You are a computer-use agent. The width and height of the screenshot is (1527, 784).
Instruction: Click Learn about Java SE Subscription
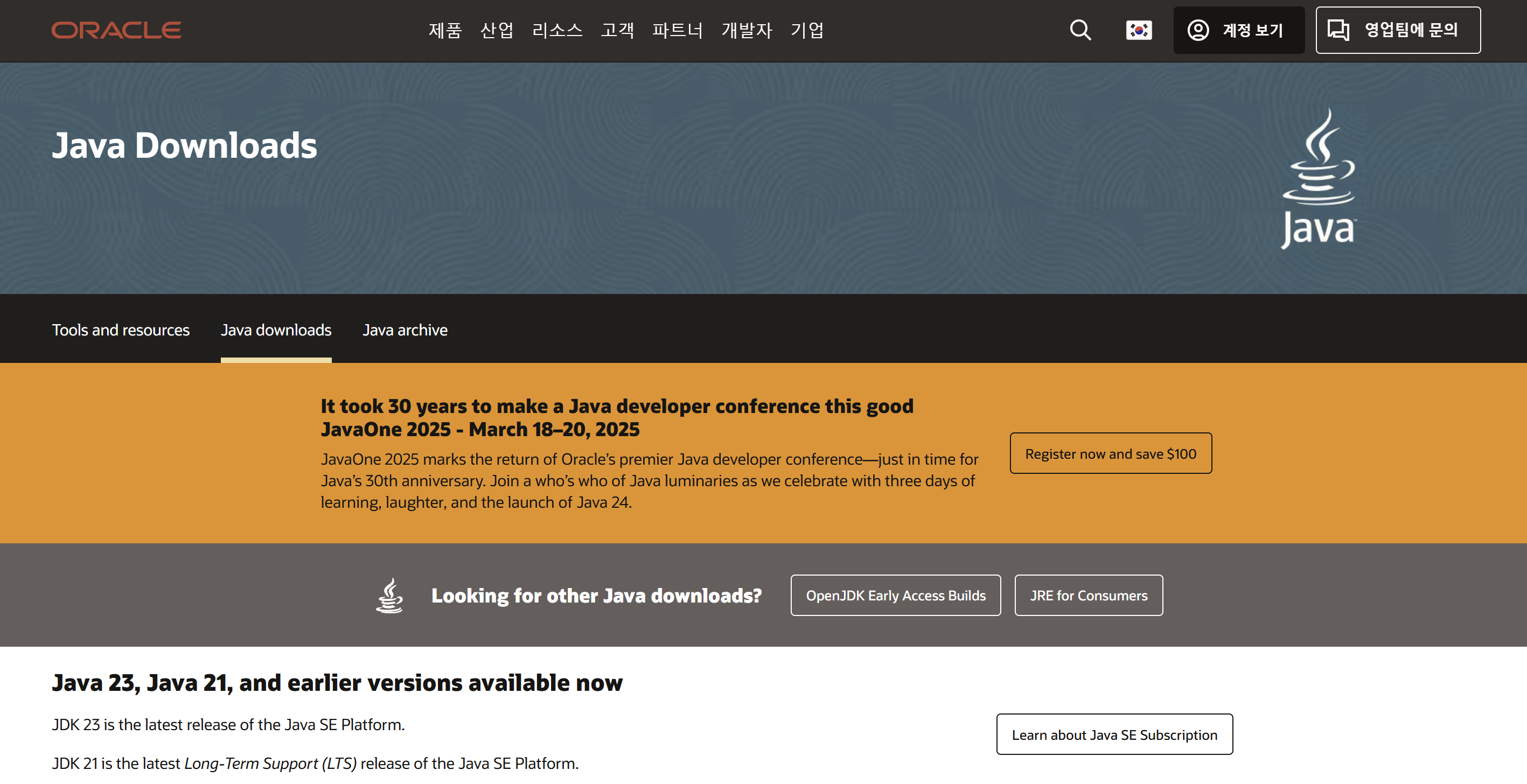(x=1114, y=735)
